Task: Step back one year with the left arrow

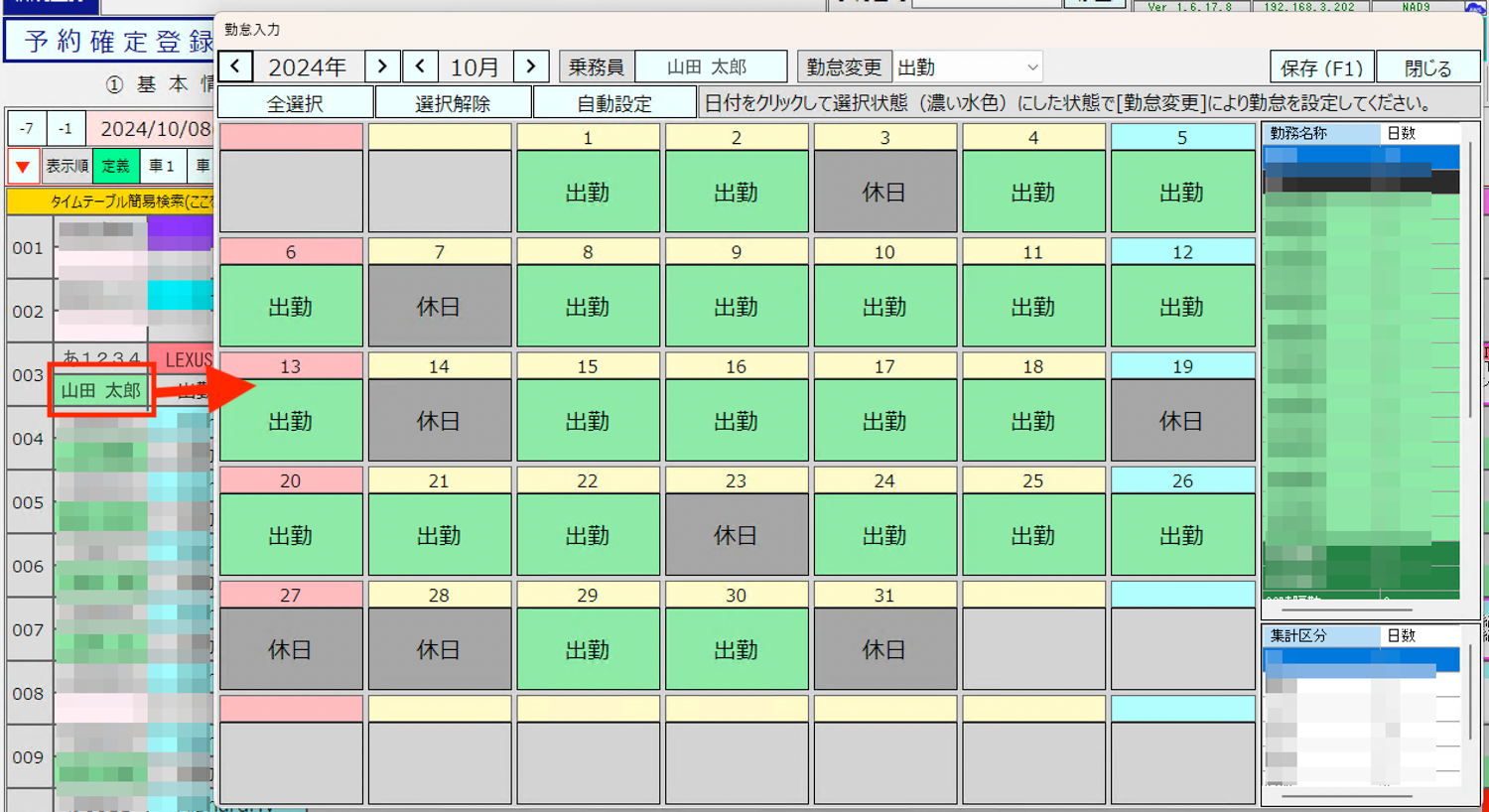Action: tap(235, 67)
